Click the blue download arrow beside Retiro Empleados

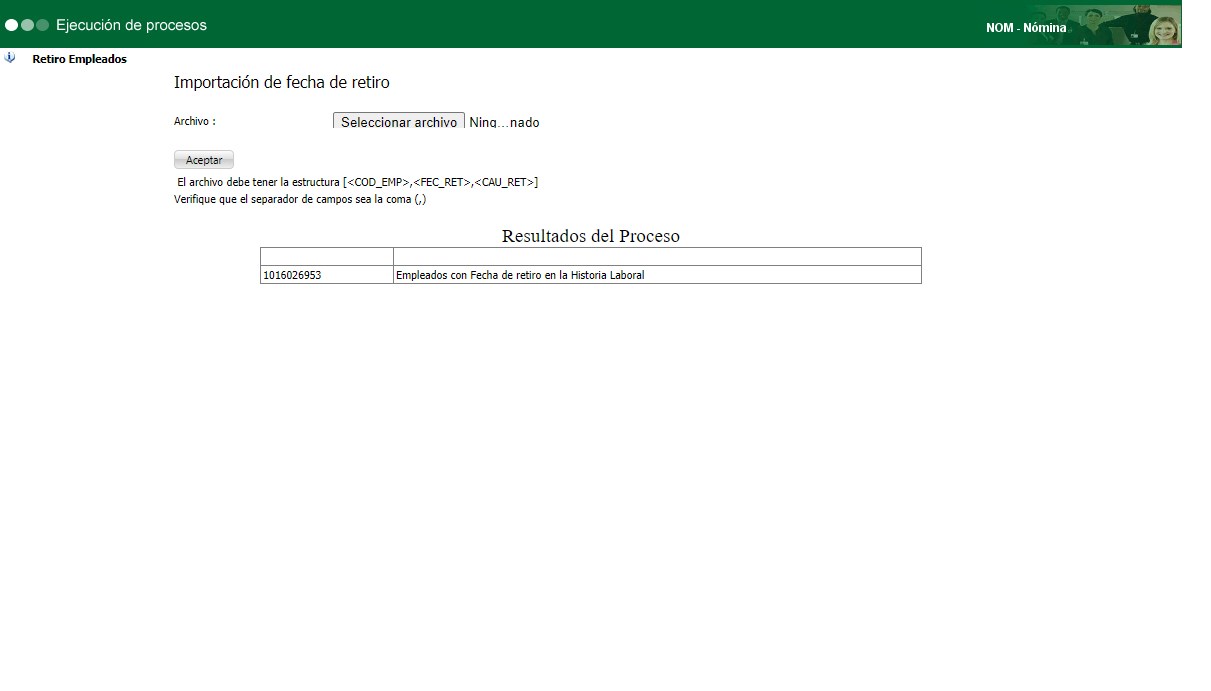pos(10,58)
